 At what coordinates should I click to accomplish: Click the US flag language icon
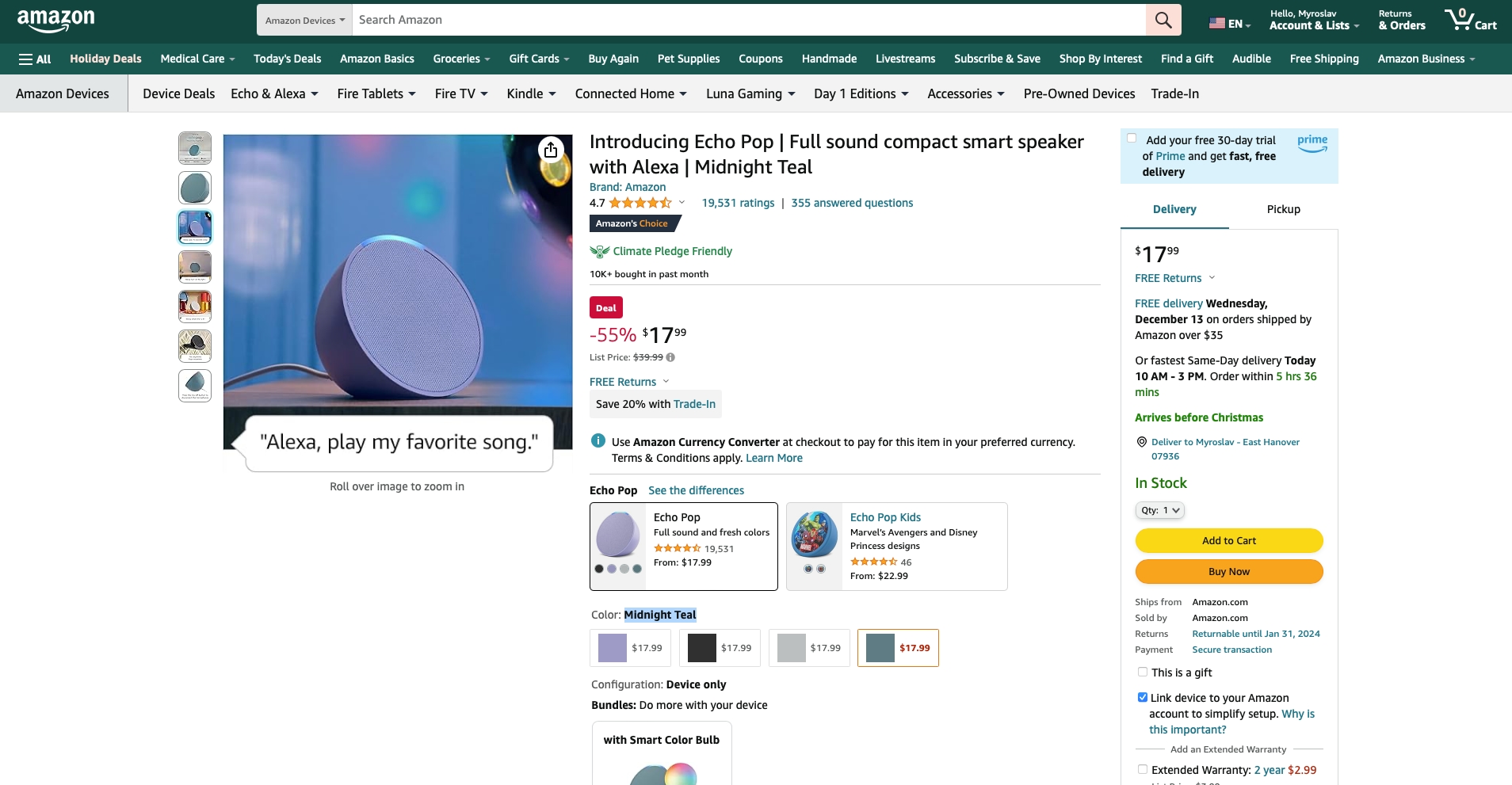pos(1216,24)
